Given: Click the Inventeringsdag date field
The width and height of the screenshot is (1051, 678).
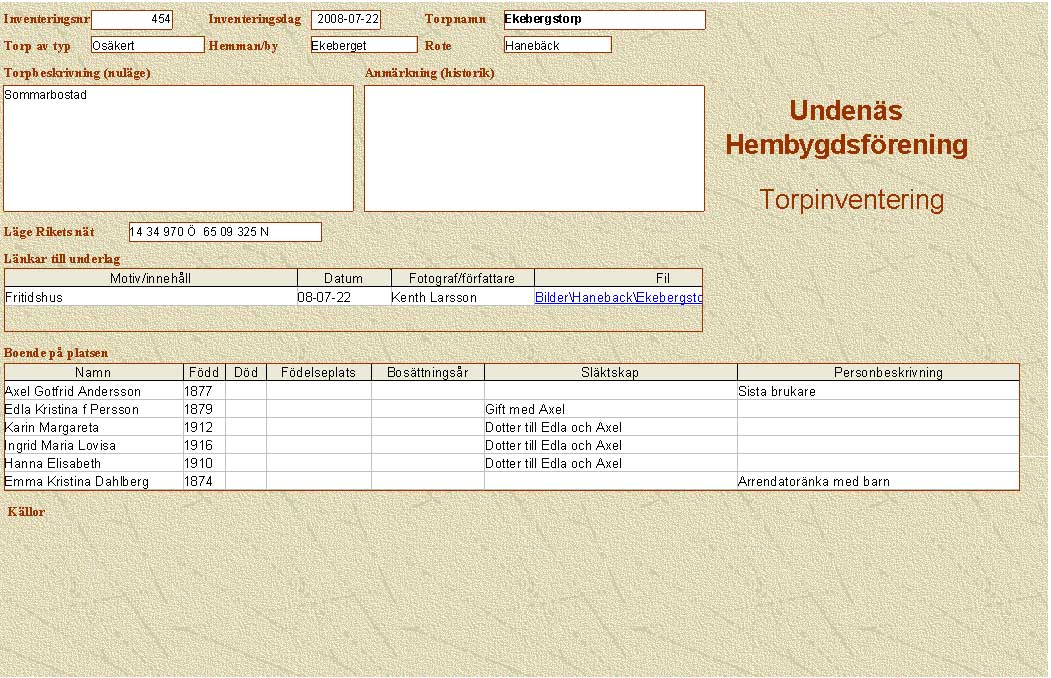Looking at the screenshot, I should pyautogui.click(x=346, y=20).
